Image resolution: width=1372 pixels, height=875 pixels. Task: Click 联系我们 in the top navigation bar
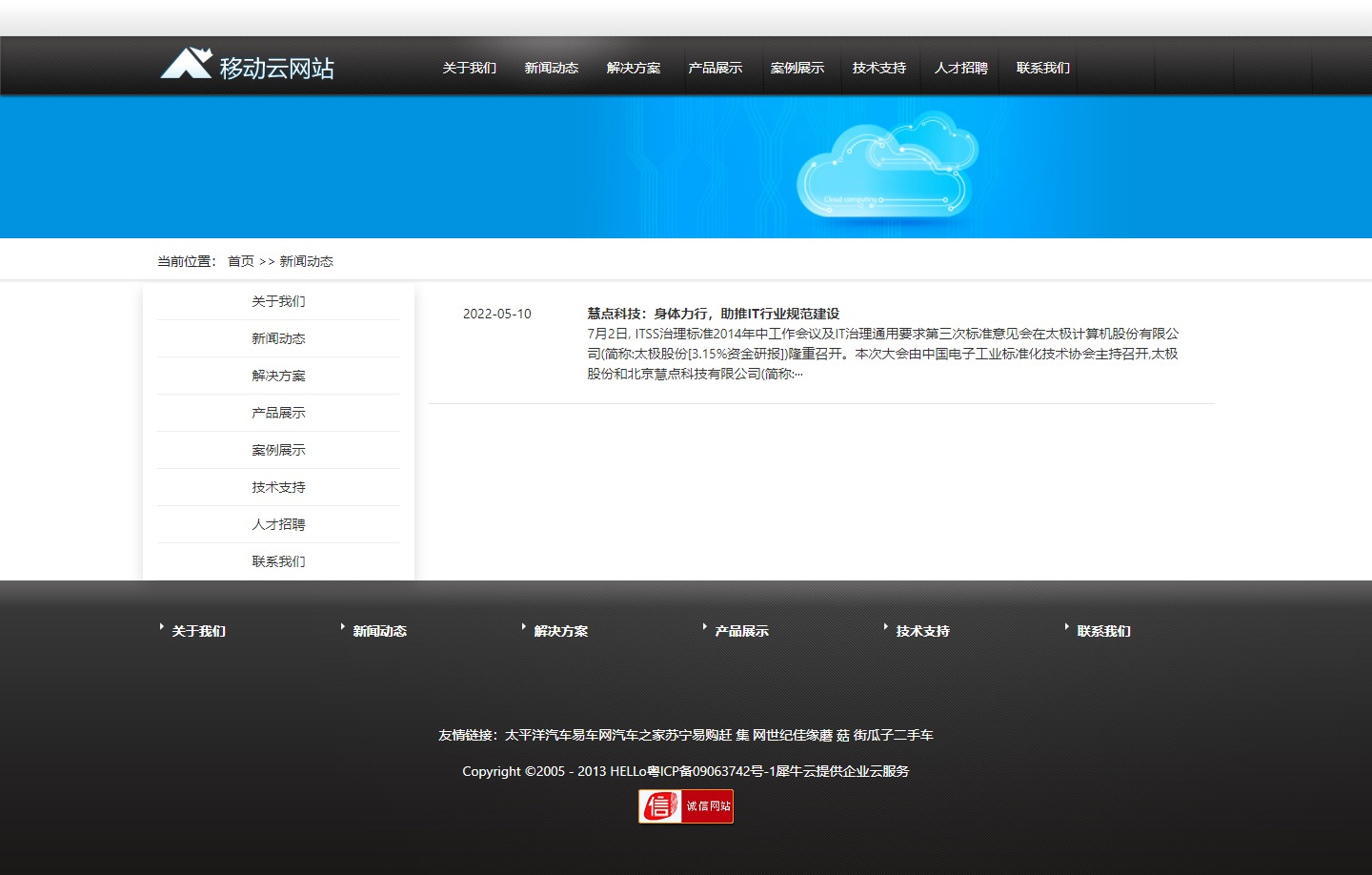pyautogui.click(x=1042, y=68)
